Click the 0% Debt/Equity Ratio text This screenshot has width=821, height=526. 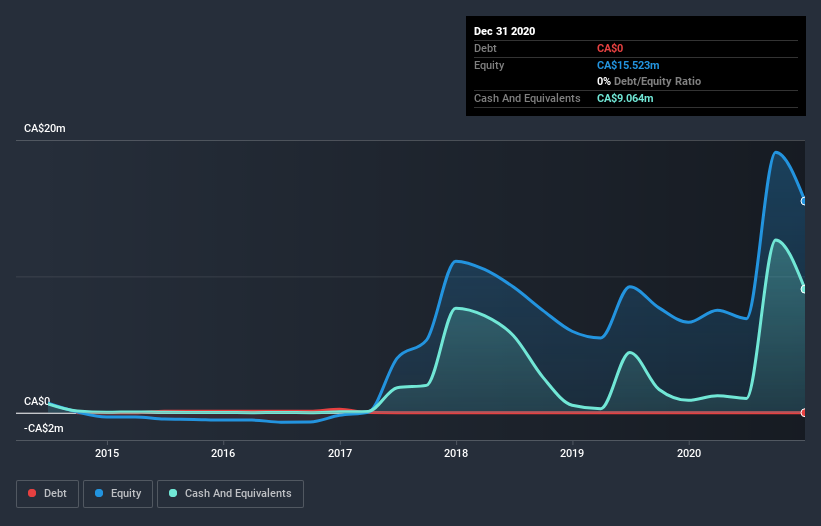pyautogui.click(x=649, y=81)
